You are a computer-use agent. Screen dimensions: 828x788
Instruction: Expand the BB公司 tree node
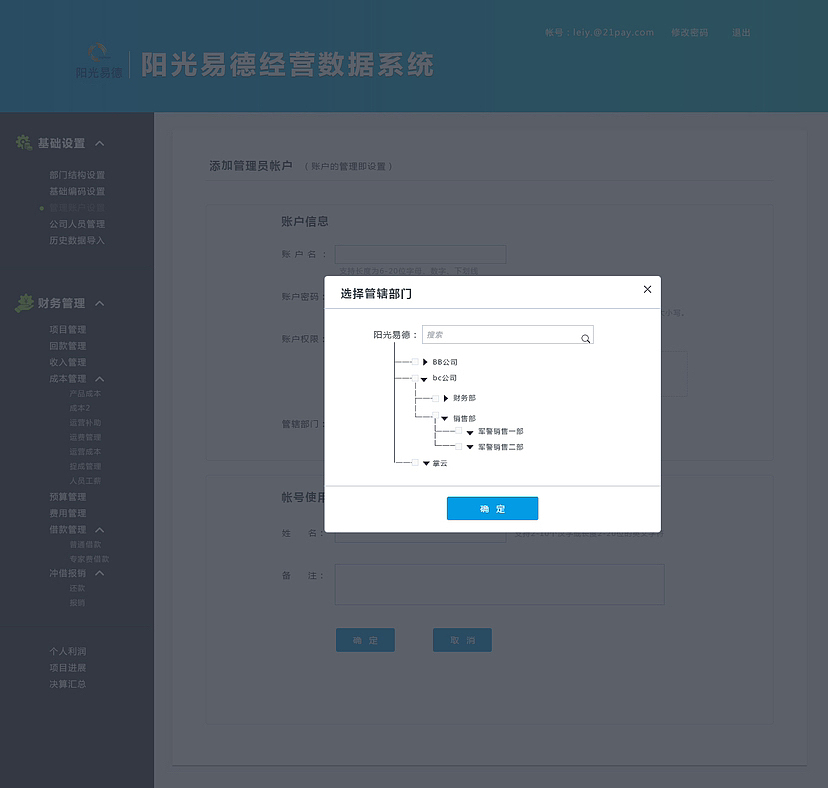click(x=425, y=361)
